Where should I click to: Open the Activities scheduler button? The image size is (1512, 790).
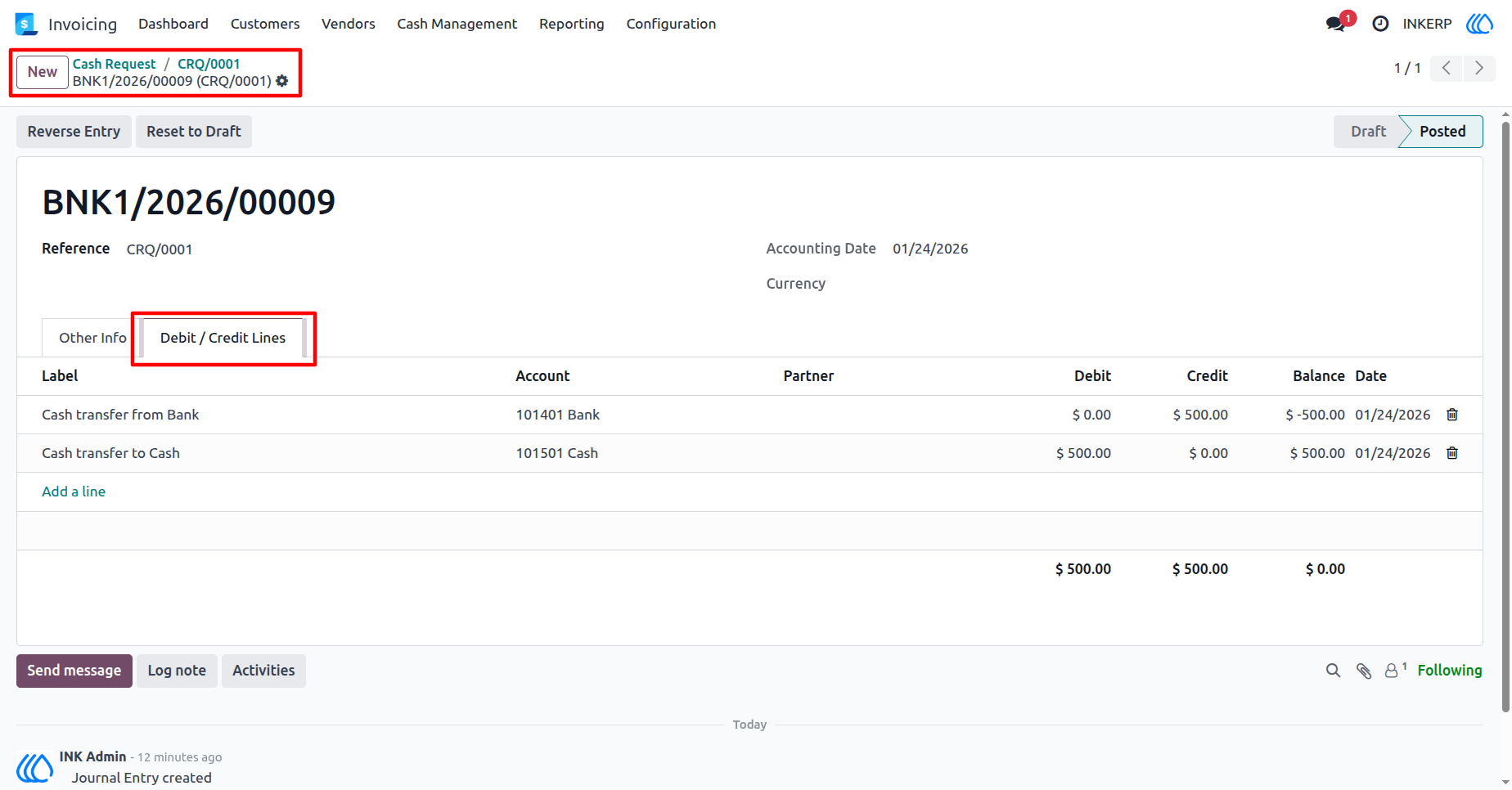click(263, 671)
